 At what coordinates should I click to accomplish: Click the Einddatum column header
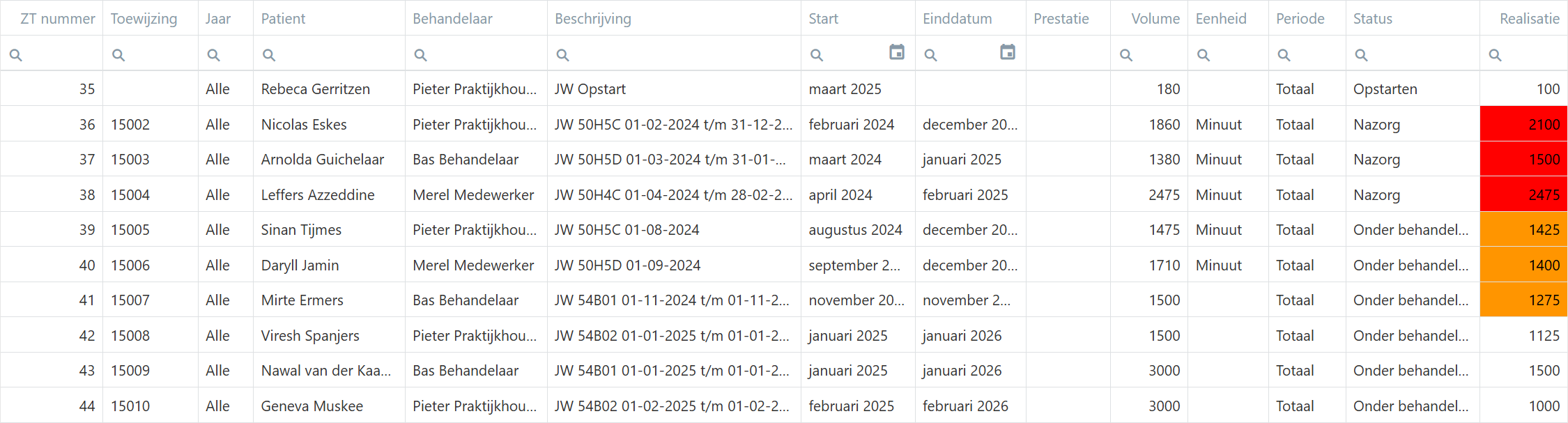click(x=957, y=19)
